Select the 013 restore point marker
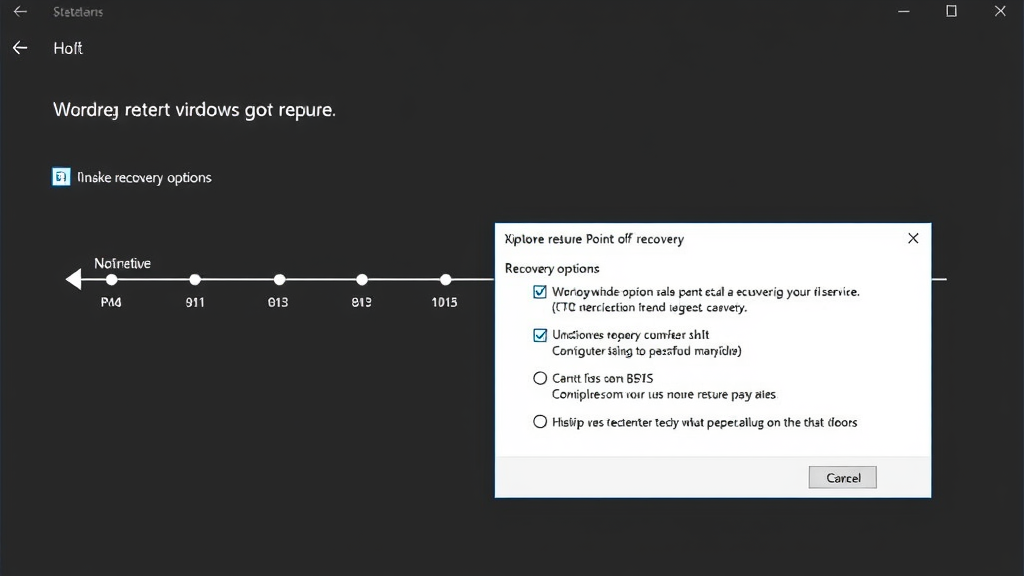 click(278, 280)
